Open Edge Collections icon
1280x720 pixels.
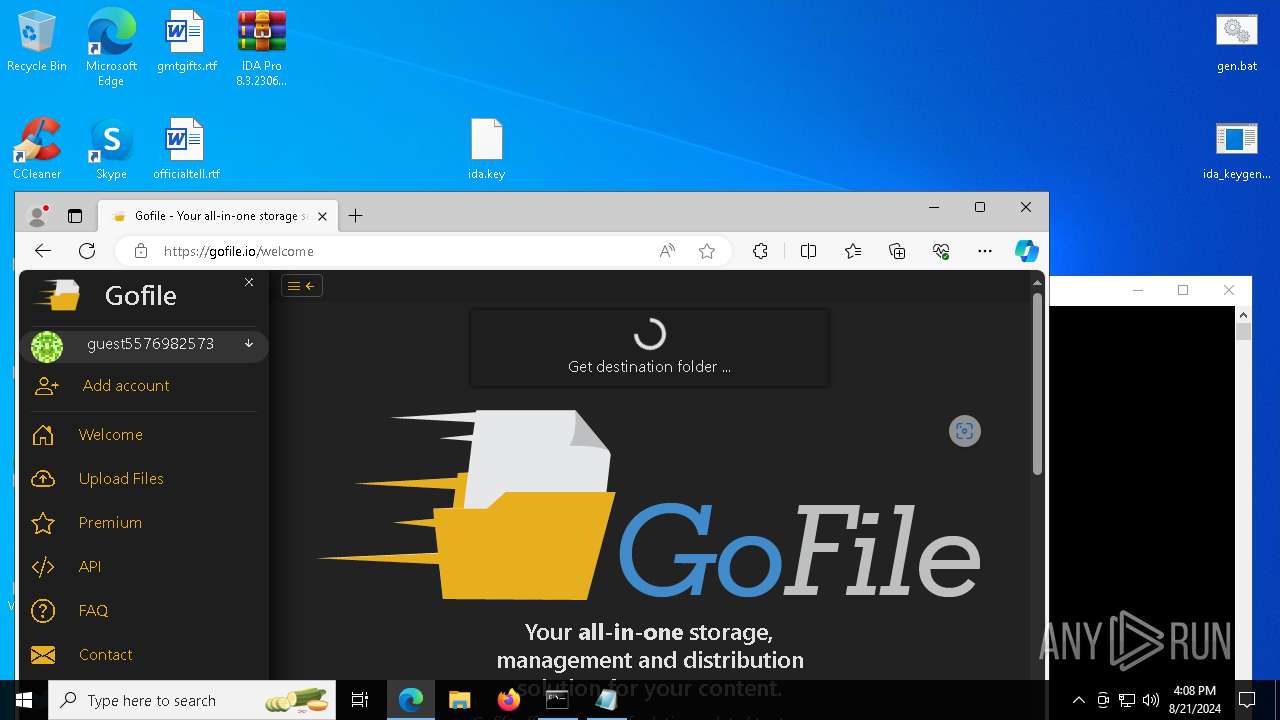pyautogui.click(x=897, y=251)
